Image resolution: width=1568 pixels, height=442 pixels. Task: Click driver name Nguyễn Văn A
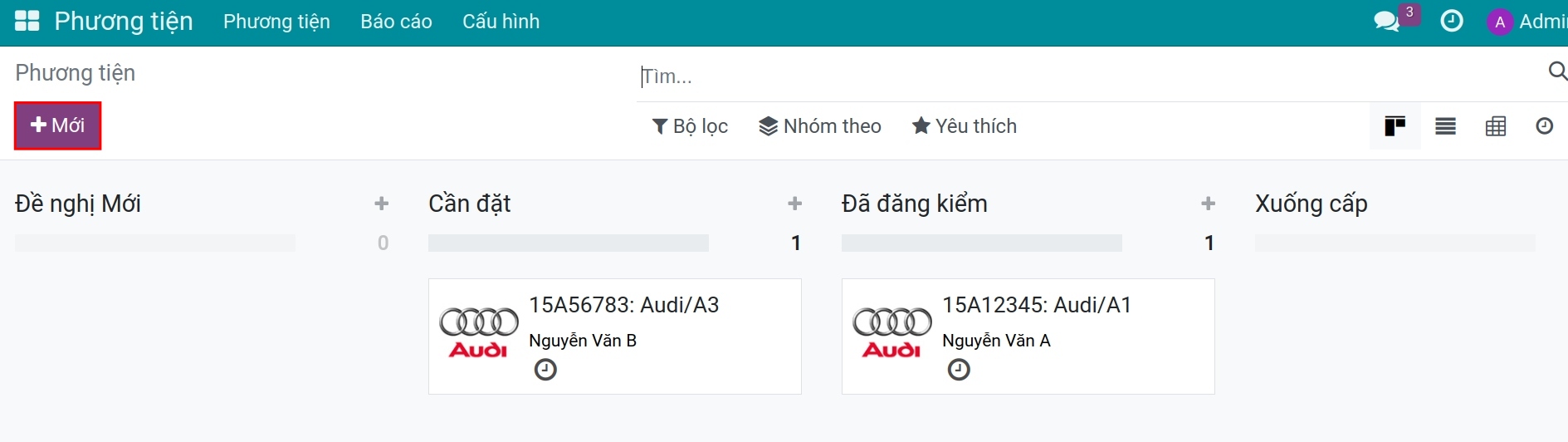996,341
